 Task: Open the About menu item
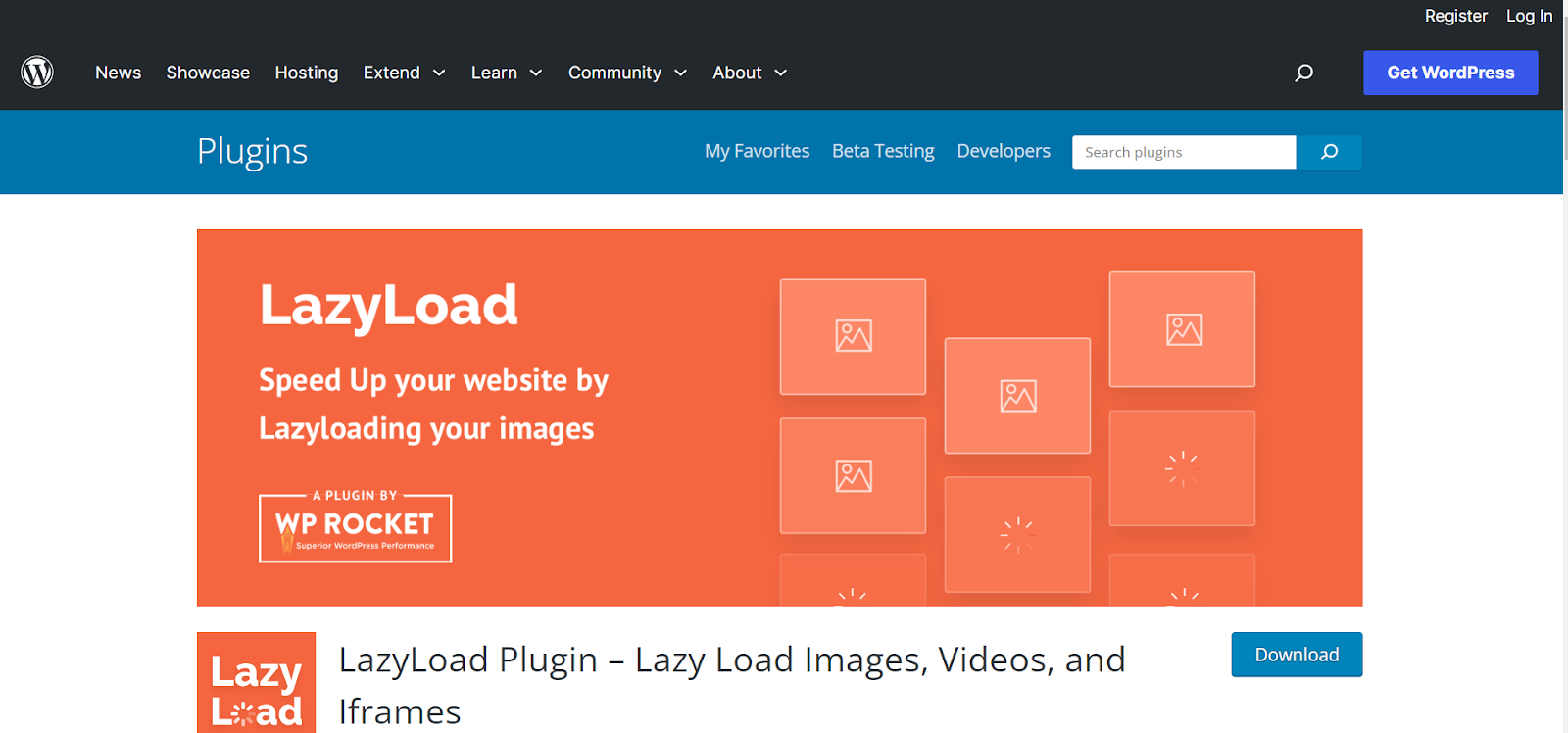tap(737, 73)
